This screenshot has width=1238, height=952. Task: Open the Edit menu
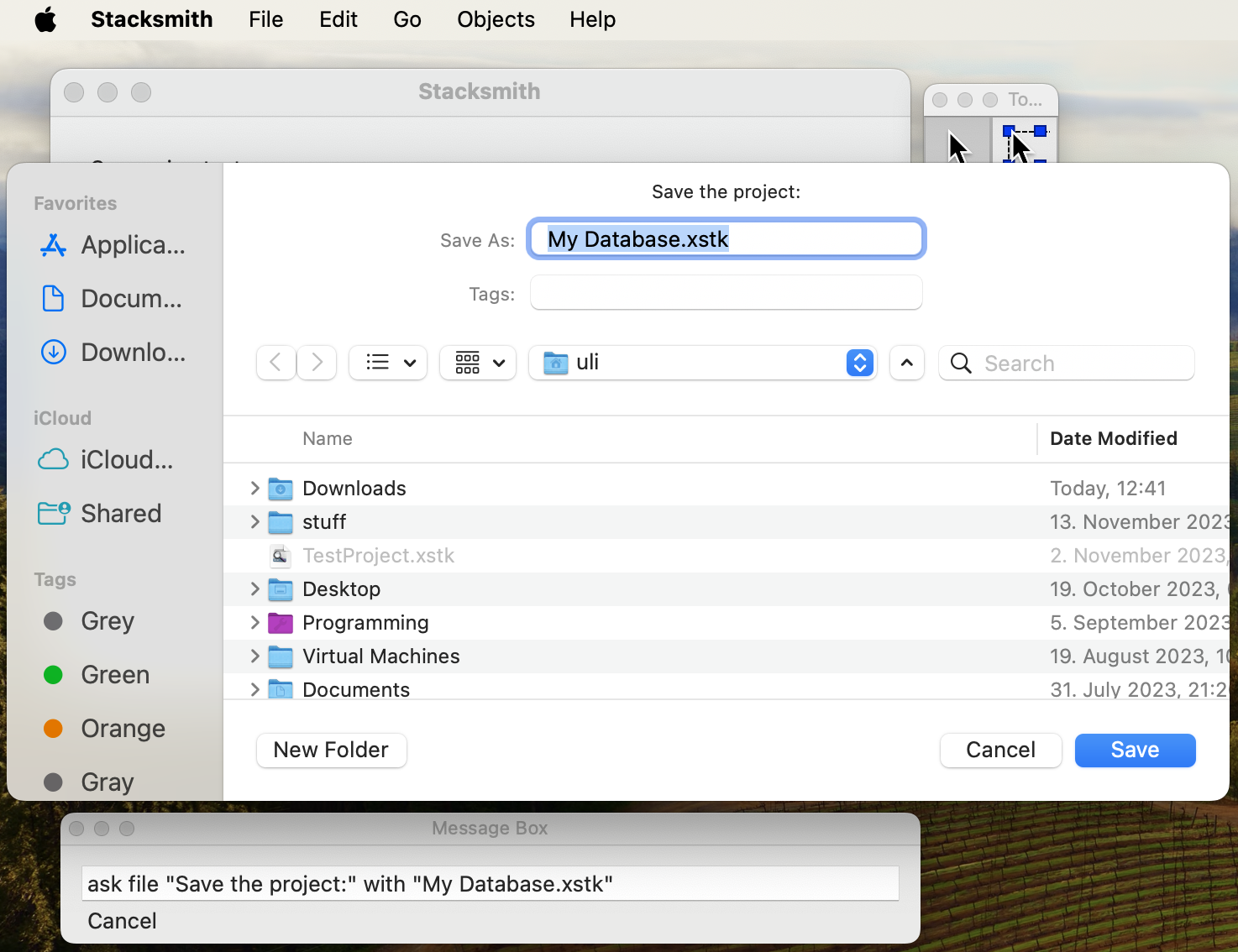tap(338, 19)
